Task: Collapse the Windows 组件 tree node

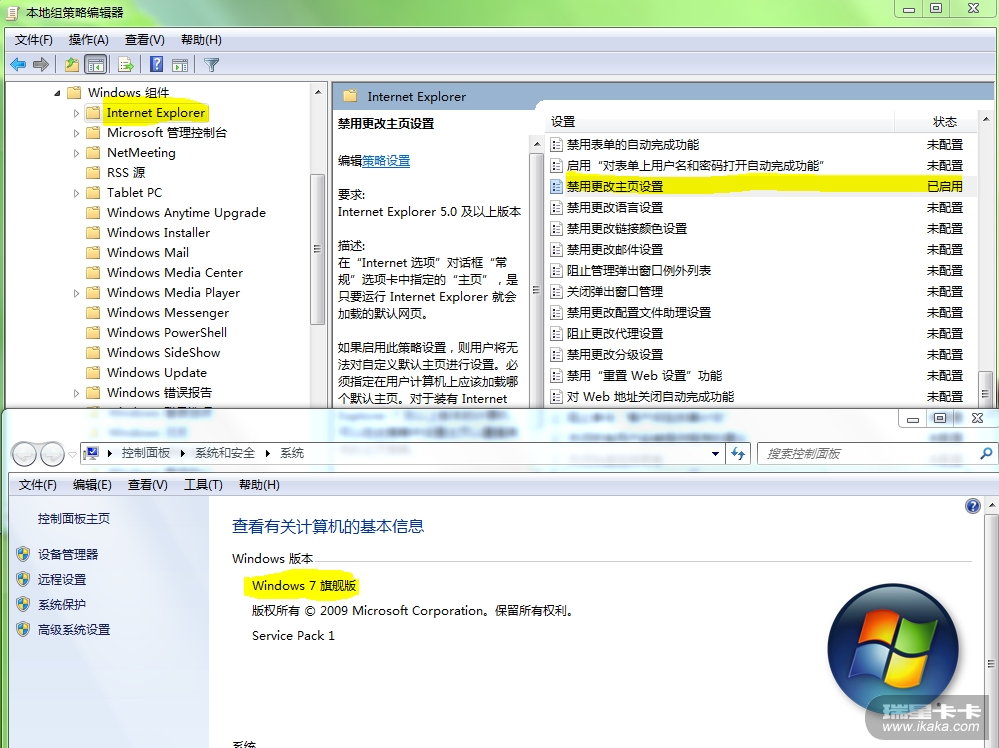Action: pos(57,93)
